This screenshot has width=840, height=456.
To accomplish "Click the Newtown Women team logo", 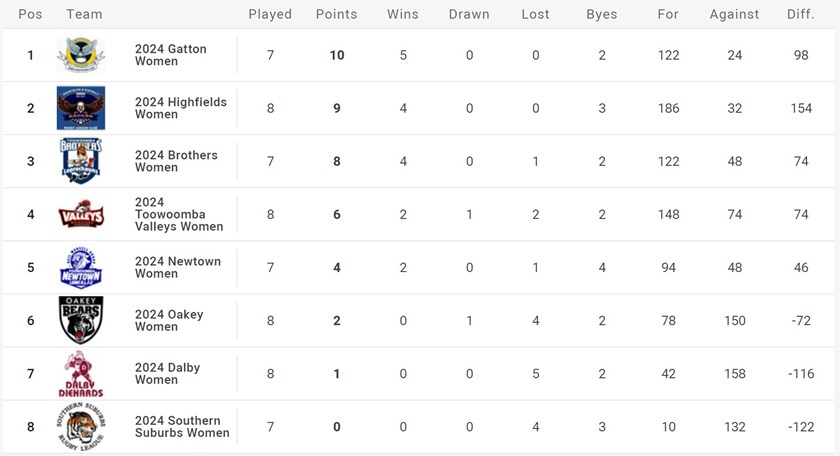I will click(81, 267).
